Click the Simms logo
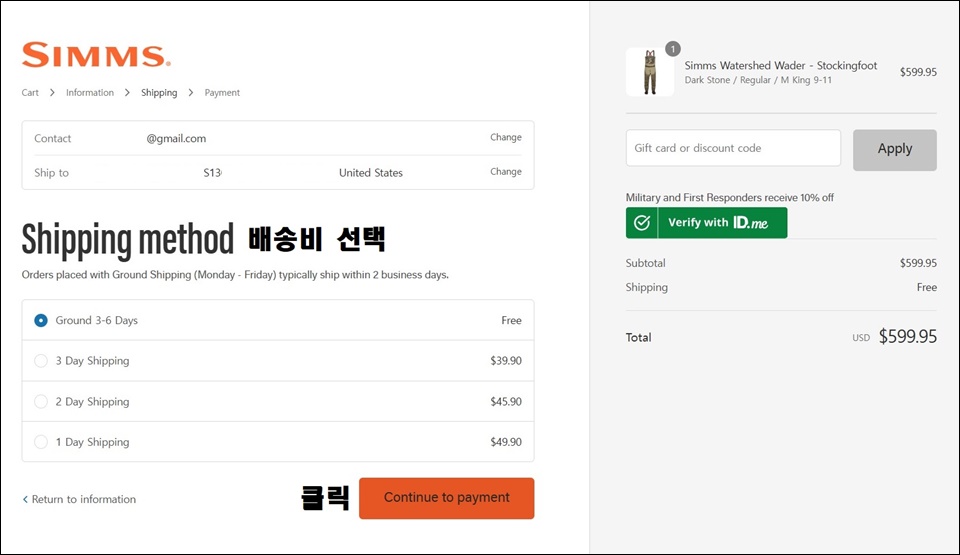The image size is (960, 555). 96,55
